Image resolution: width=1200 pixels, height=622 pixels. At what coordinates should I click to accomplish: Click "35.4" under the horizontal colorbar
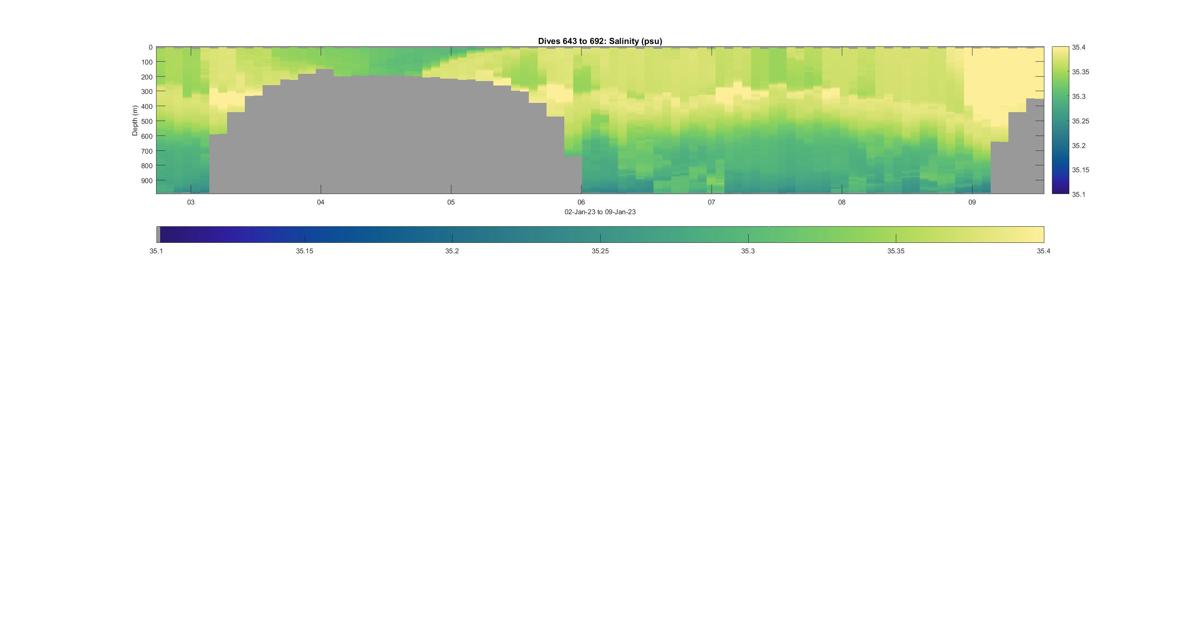[x=1044, y=251]
